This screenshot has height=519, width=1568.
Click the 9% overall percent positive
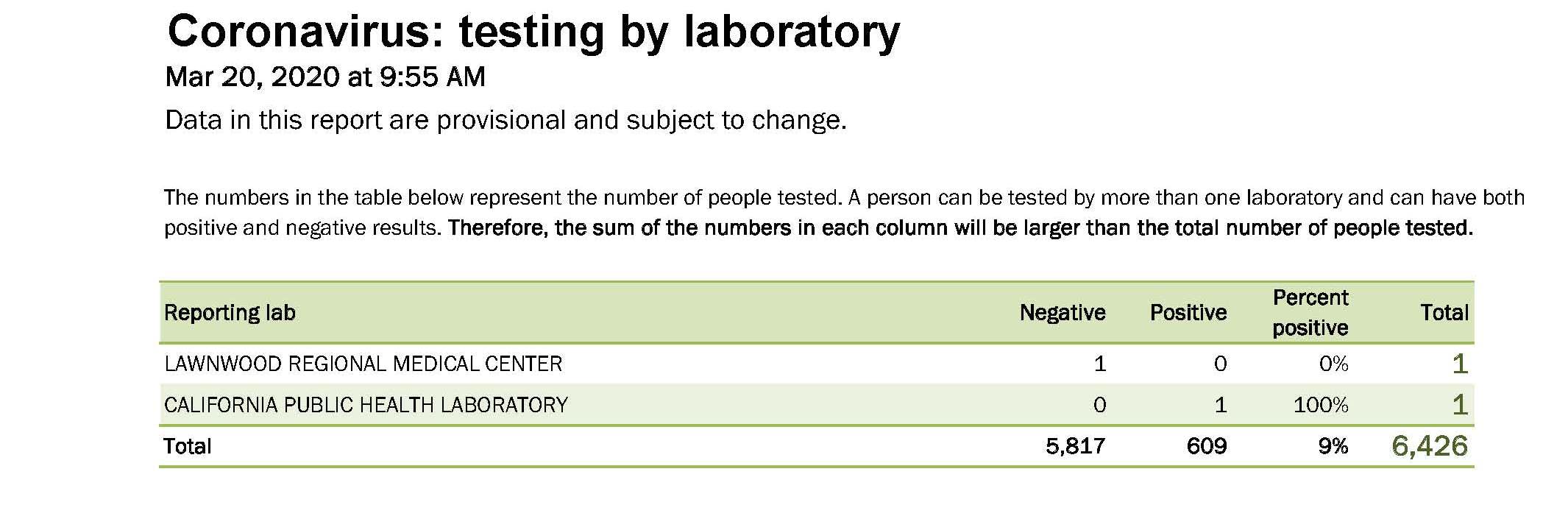(1333, 446)
